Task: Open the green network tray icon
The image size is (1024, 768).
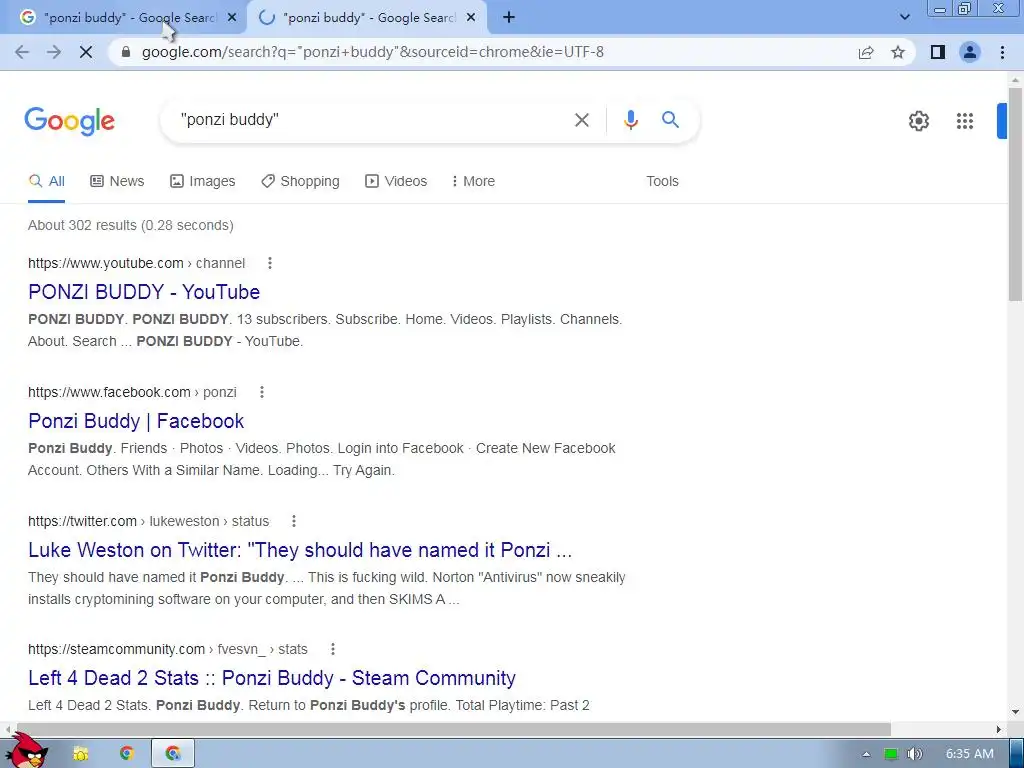Action: coord(891,754)
